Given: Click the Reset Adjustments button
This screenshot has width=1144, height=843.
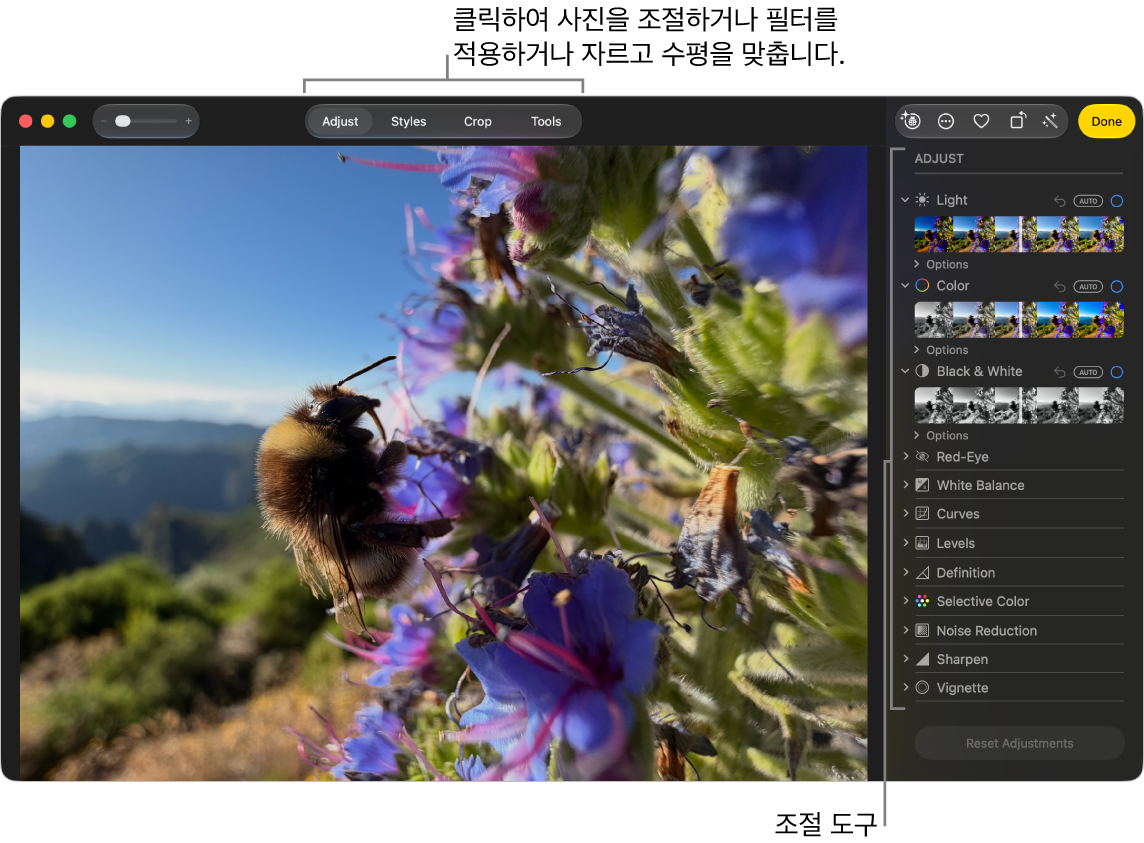Looking at the screenshot, I should (1019, 743).
